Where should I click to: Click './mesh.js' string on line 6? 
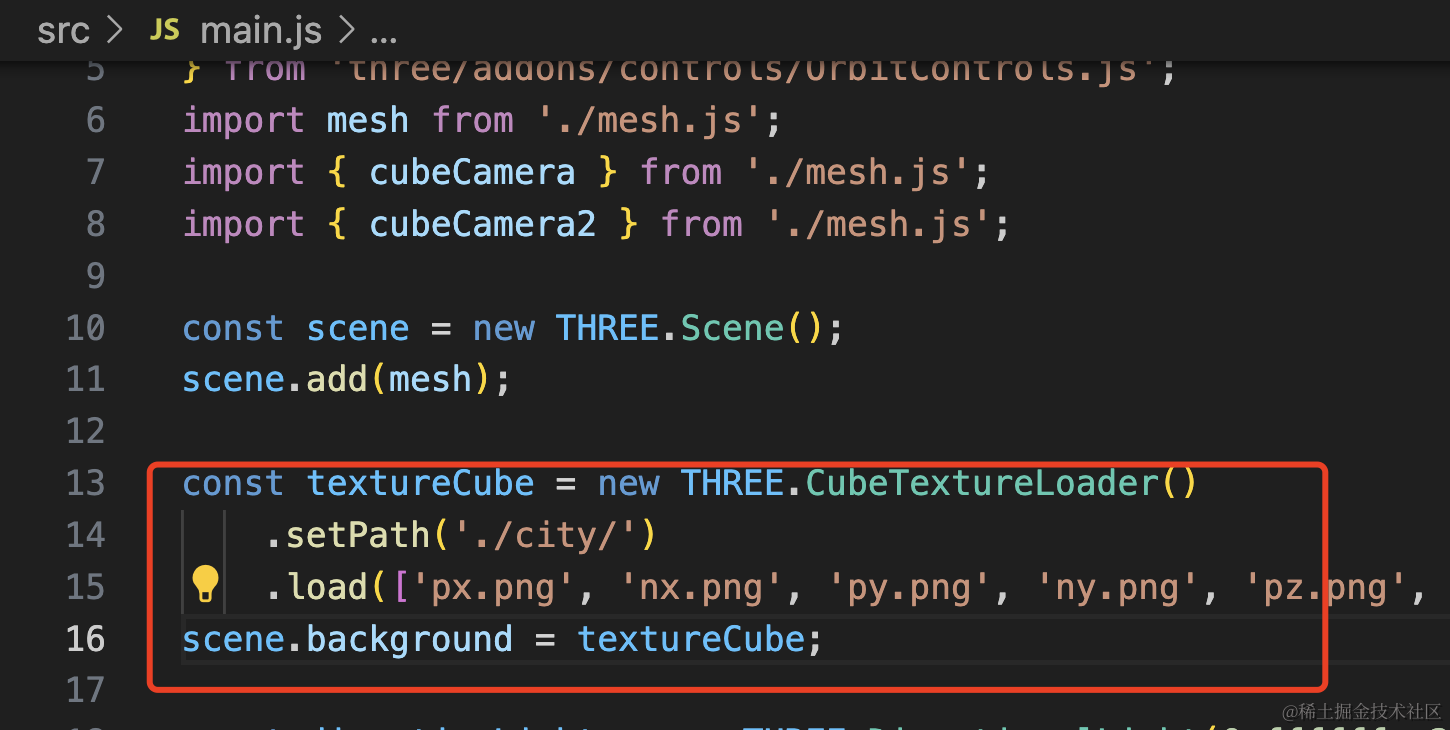[x=648, y=120]
